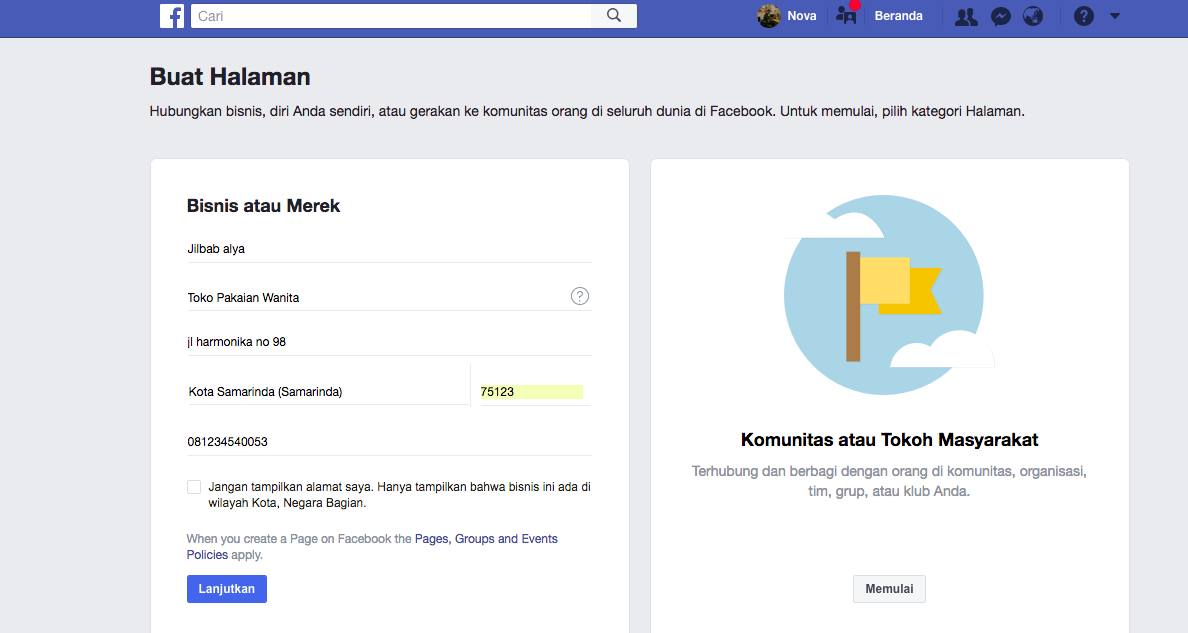Screen dimensions: 1188x633
Task: Open the Friend Requests icon
Action: tap(965, 16)
